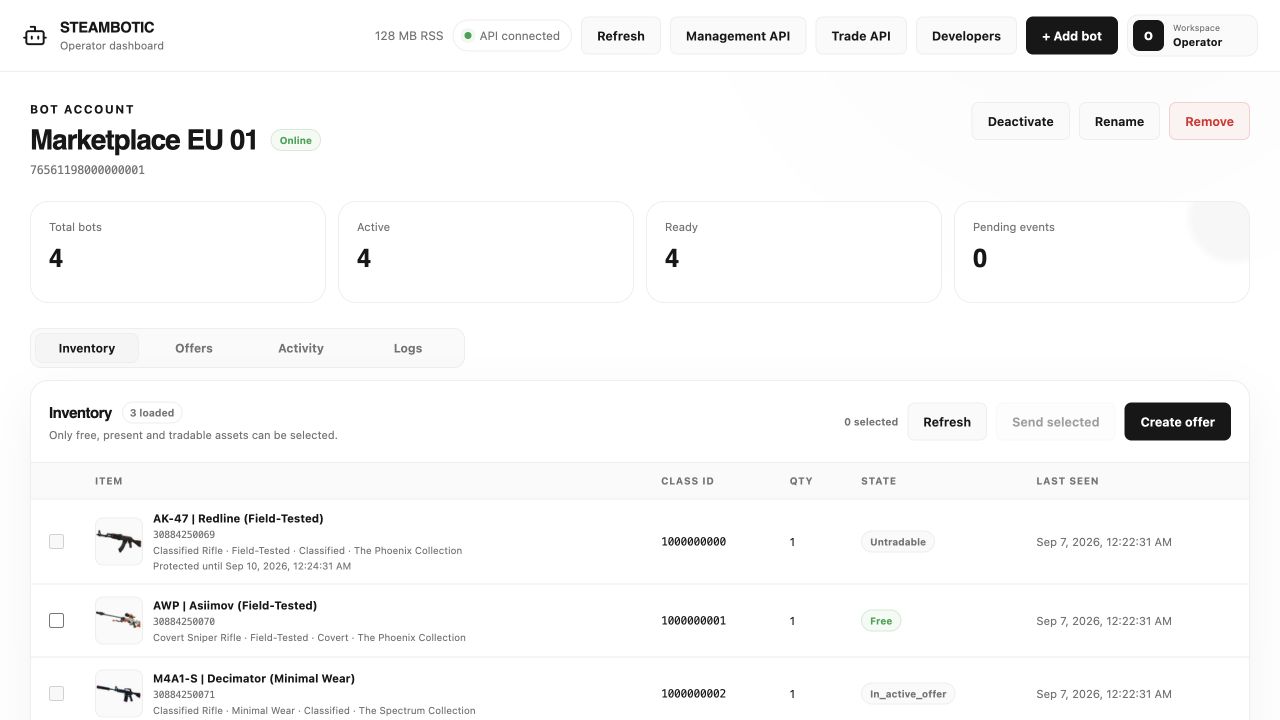Viewport: 1280px width, 720px height.
Task: Open the Logs tab
Action: [x=408, y=348]
